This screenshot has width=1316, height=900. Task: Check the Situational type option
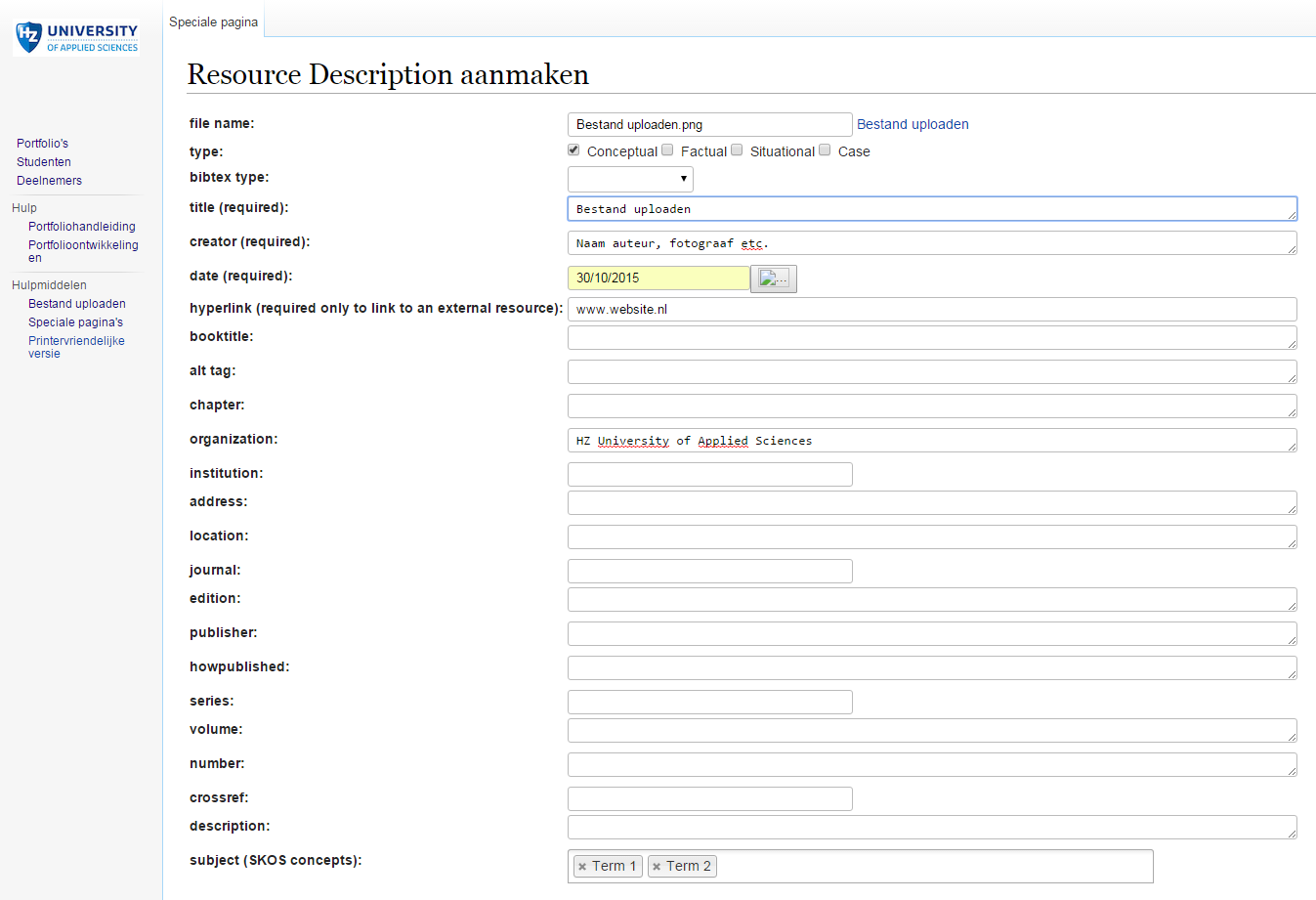click(x=737, y=150)
